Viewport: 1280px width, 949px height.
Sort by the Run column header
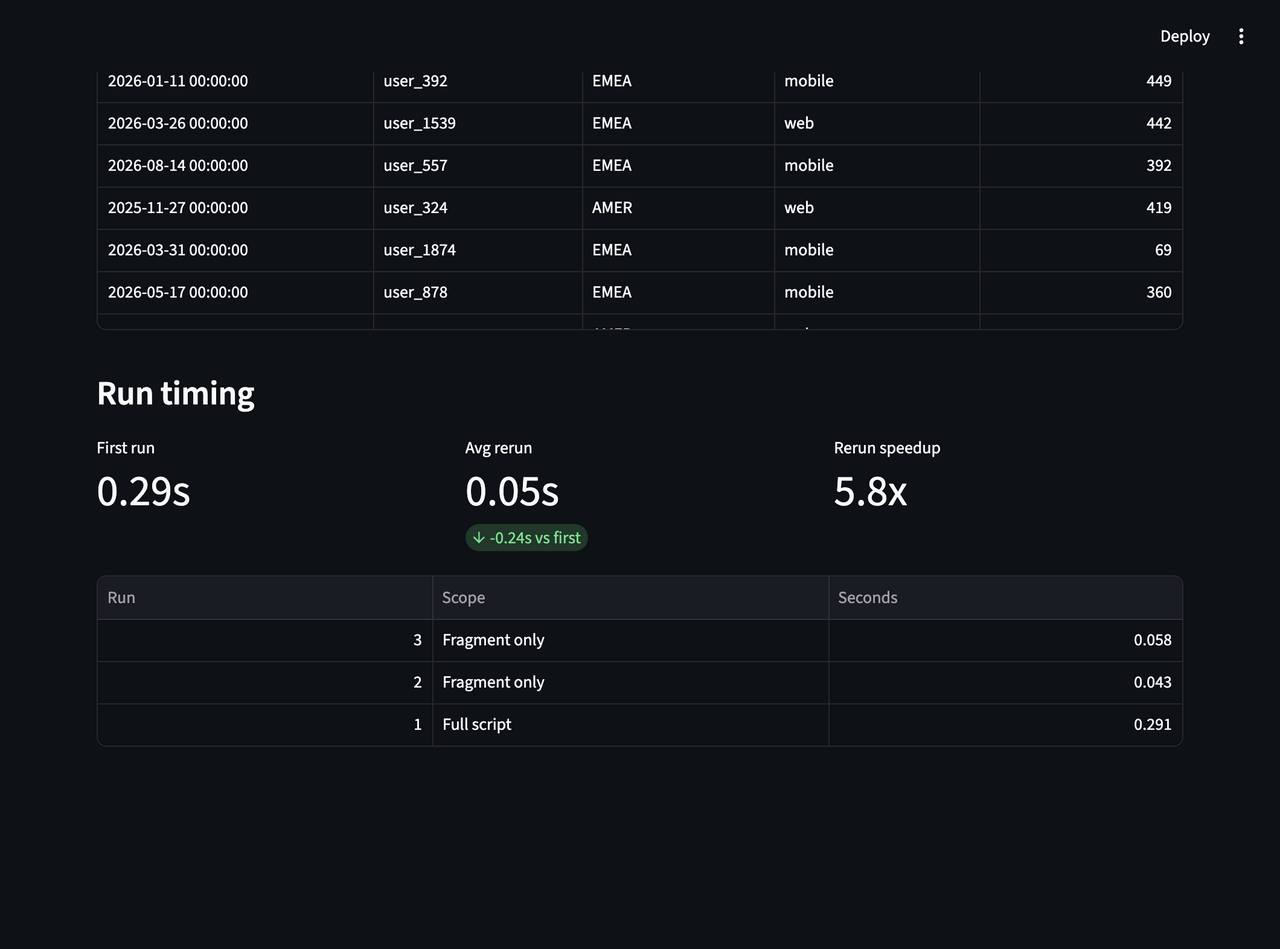point(264,598)
